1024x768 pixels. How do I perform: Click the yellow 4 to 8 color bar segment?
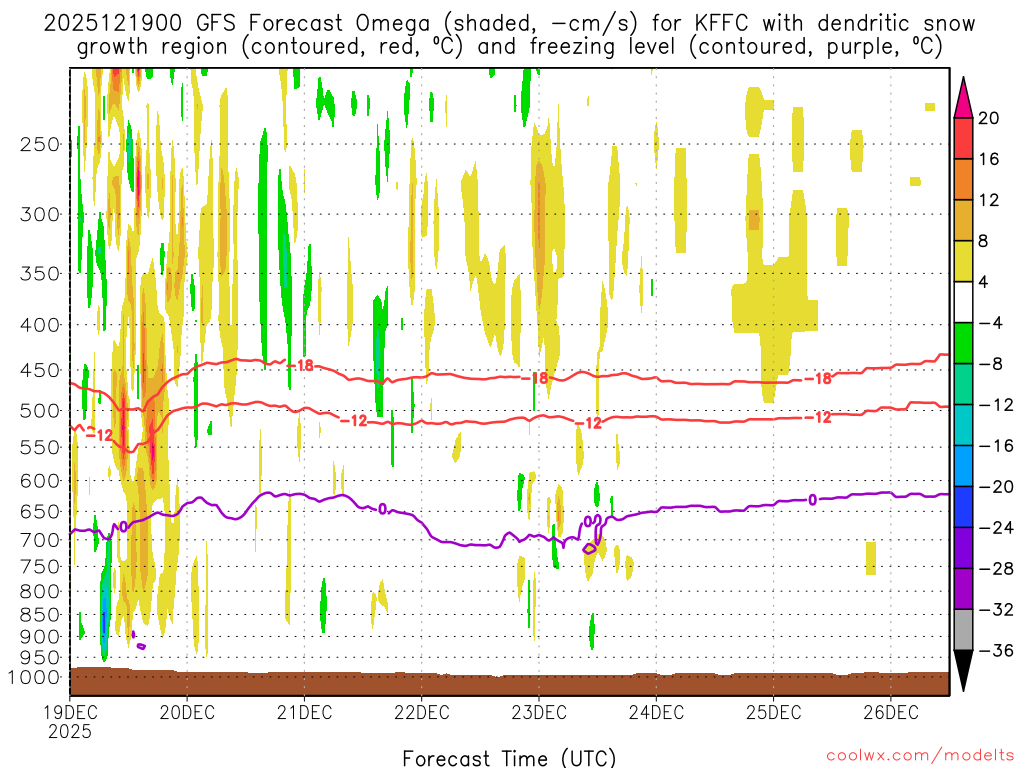[x=963, y=261]
